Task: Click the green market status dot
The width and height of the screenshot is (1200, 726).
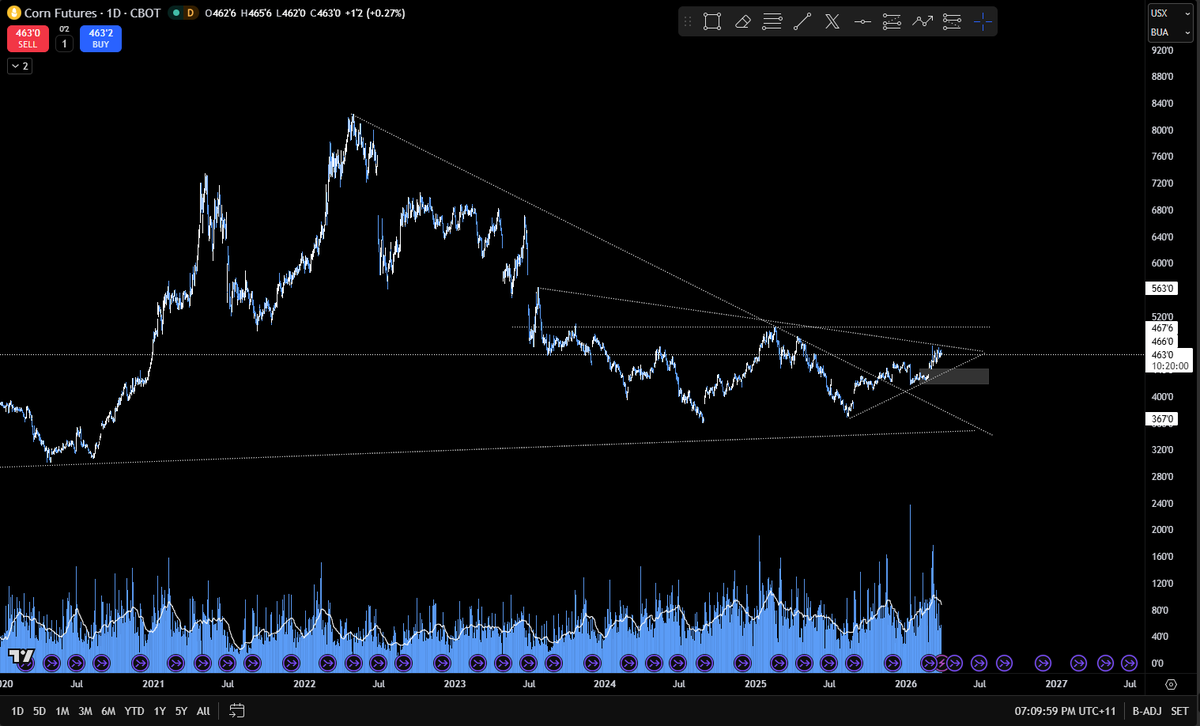Action: click(176, 13)
